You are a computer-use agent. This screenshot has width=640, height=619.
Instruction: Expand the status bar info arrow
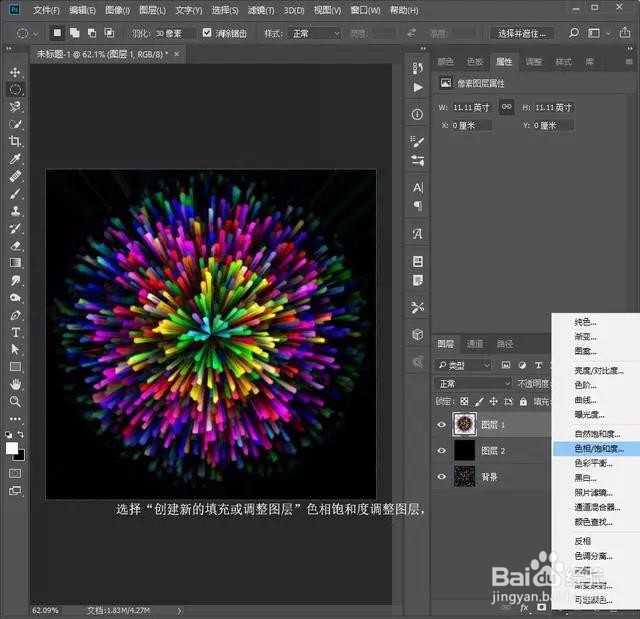point(179,610)
